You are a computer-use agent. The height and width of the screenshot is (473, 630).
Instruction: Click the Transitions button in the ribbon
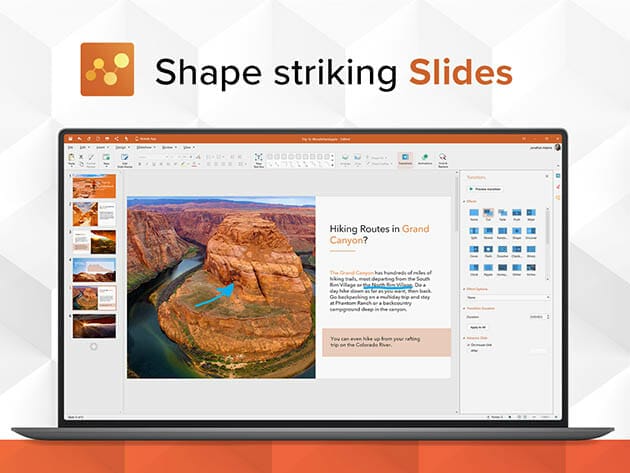pos(404,159)
